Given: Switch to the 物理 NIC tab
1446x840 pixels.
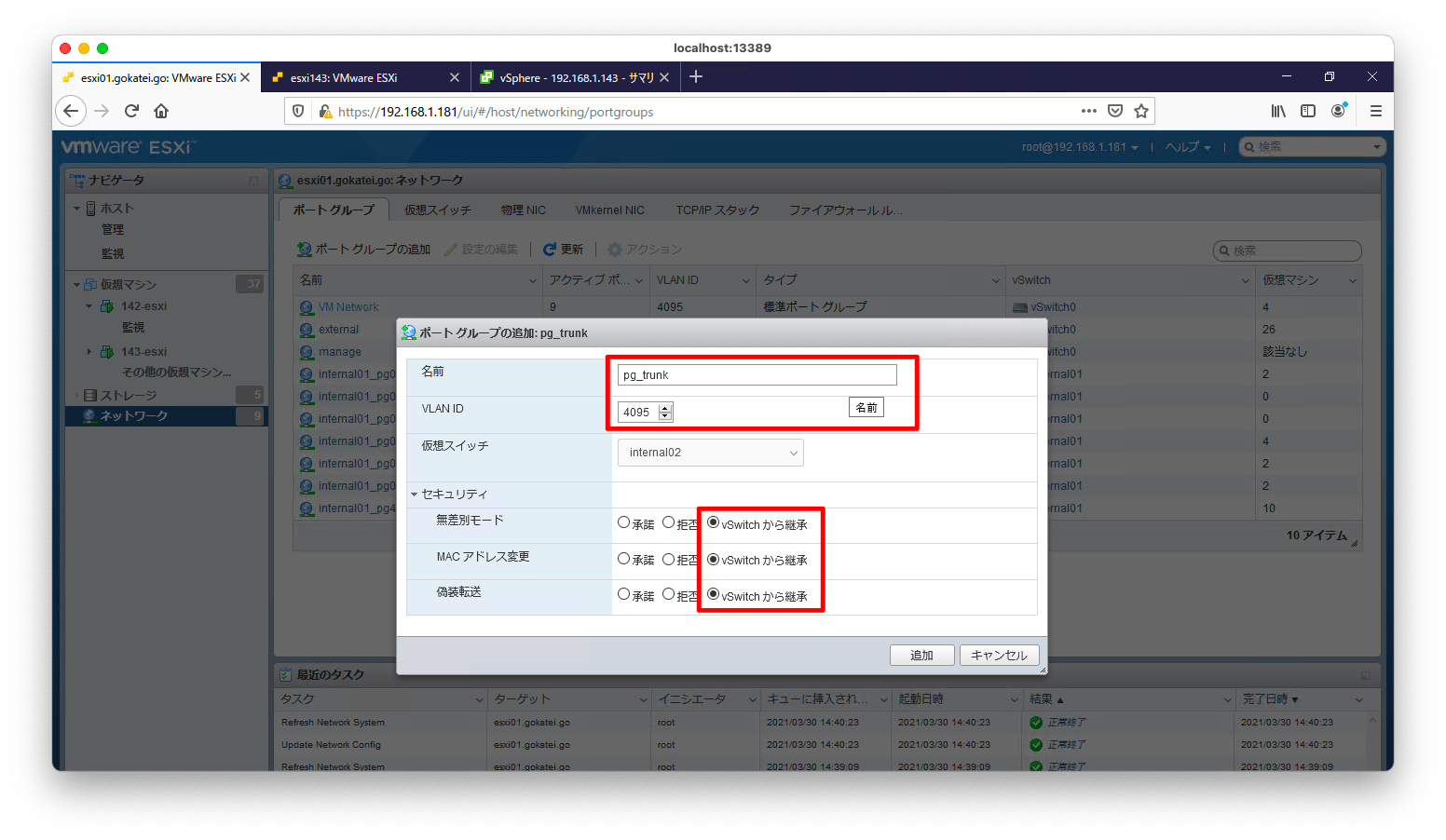Looking at the screenshot, I should pos(523,209).
